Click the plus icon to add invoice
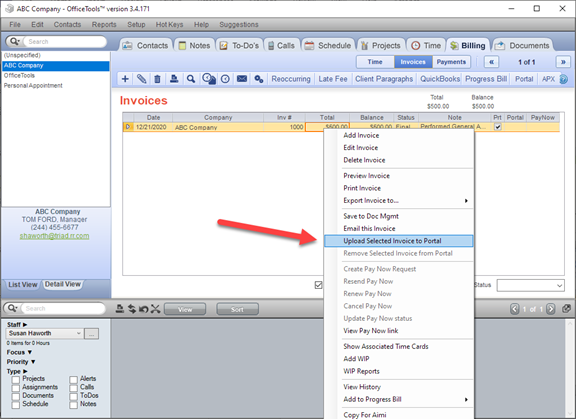This screenshot has height=419, width=576. point(125,79)
